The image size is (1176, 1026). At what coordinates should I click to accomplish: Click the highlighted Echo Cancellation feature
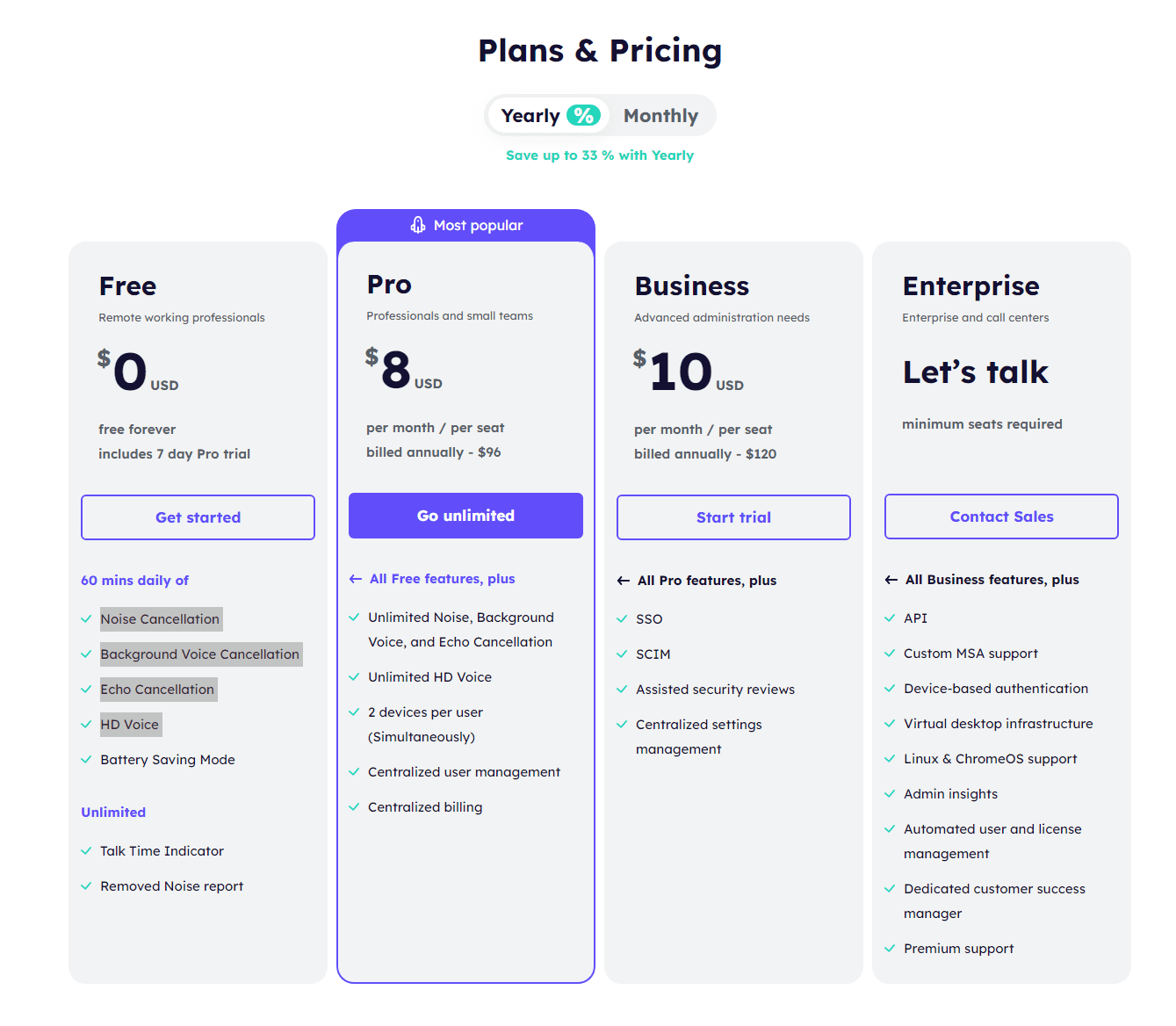tap(158, 690)
